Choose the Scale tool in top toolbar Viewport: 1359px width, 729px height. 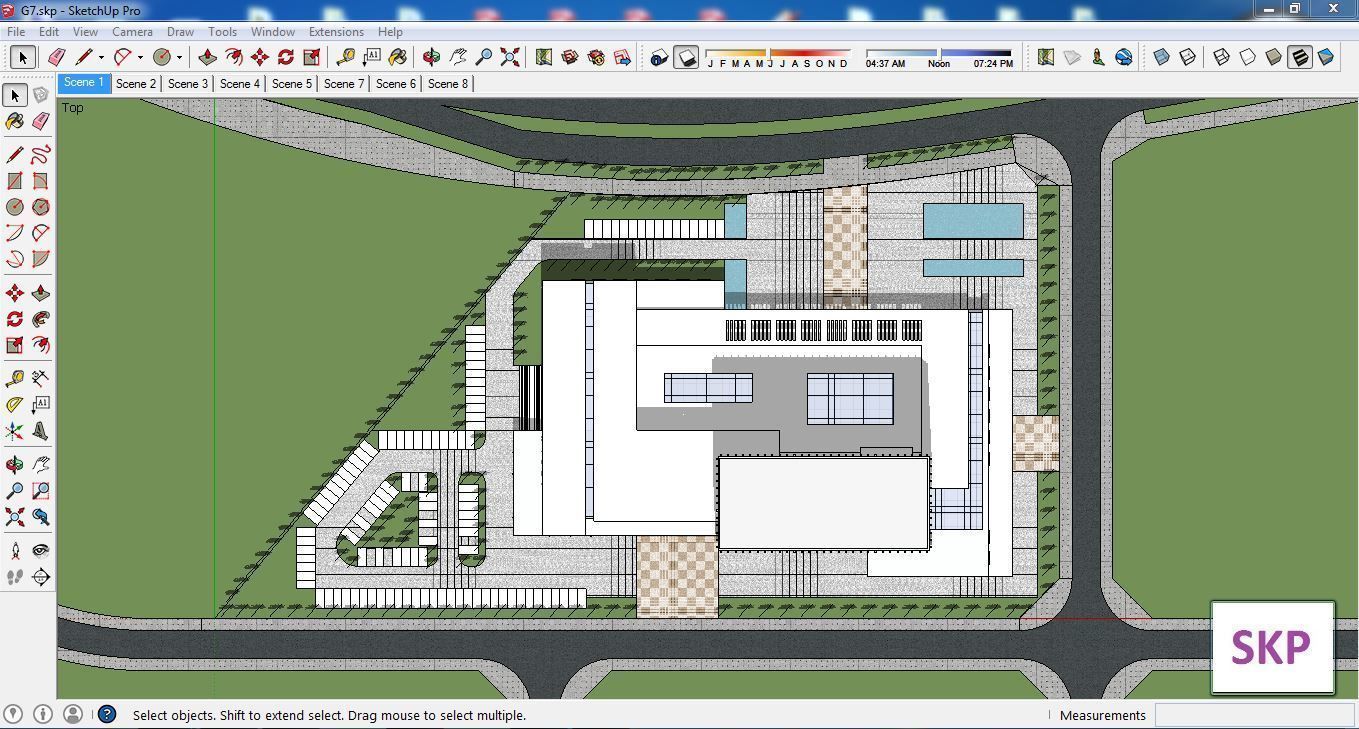click(x=312, y=57)
